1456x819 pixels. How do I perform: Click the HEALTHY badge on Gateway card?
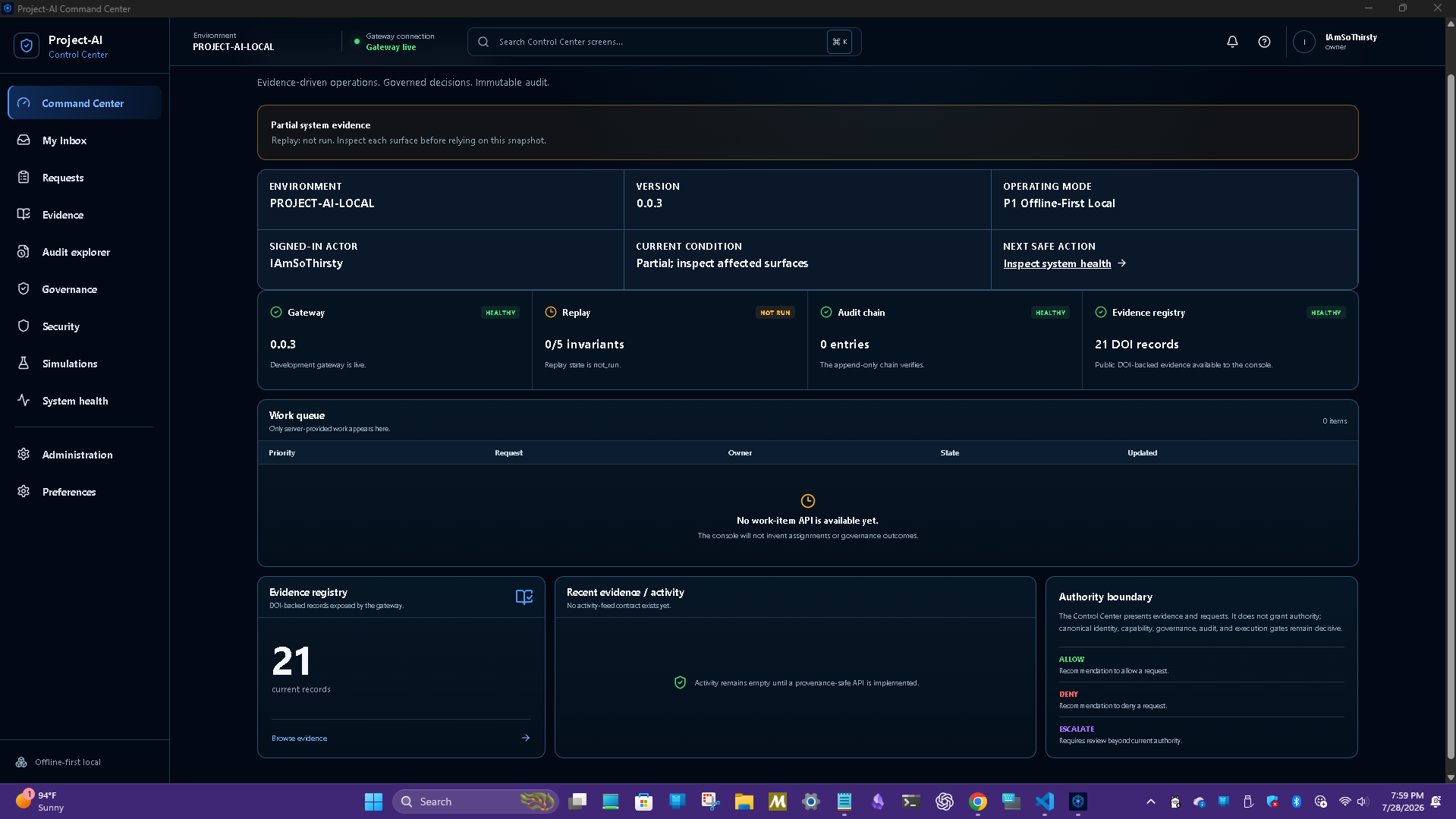(x=500, y=312)
